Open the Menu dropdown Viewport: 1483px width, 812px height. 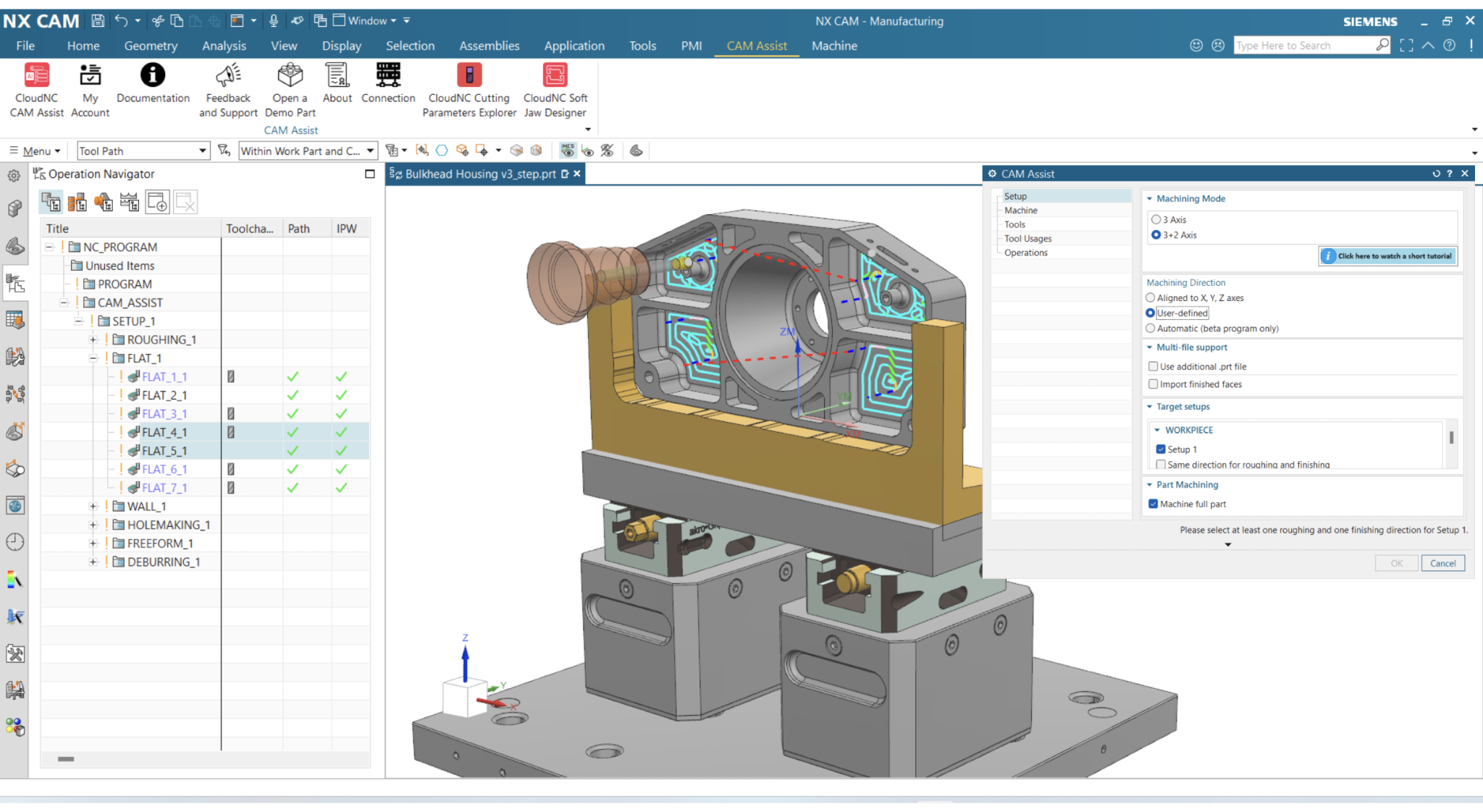point(35,151)
